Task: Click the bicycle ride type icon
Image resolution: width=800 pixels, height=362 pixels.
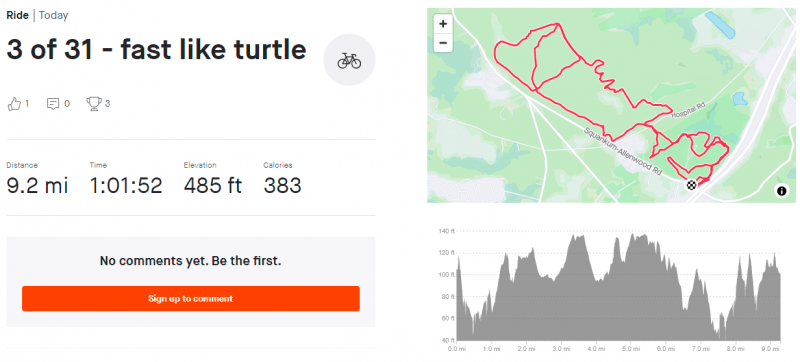Action: (x=349, y=60)
